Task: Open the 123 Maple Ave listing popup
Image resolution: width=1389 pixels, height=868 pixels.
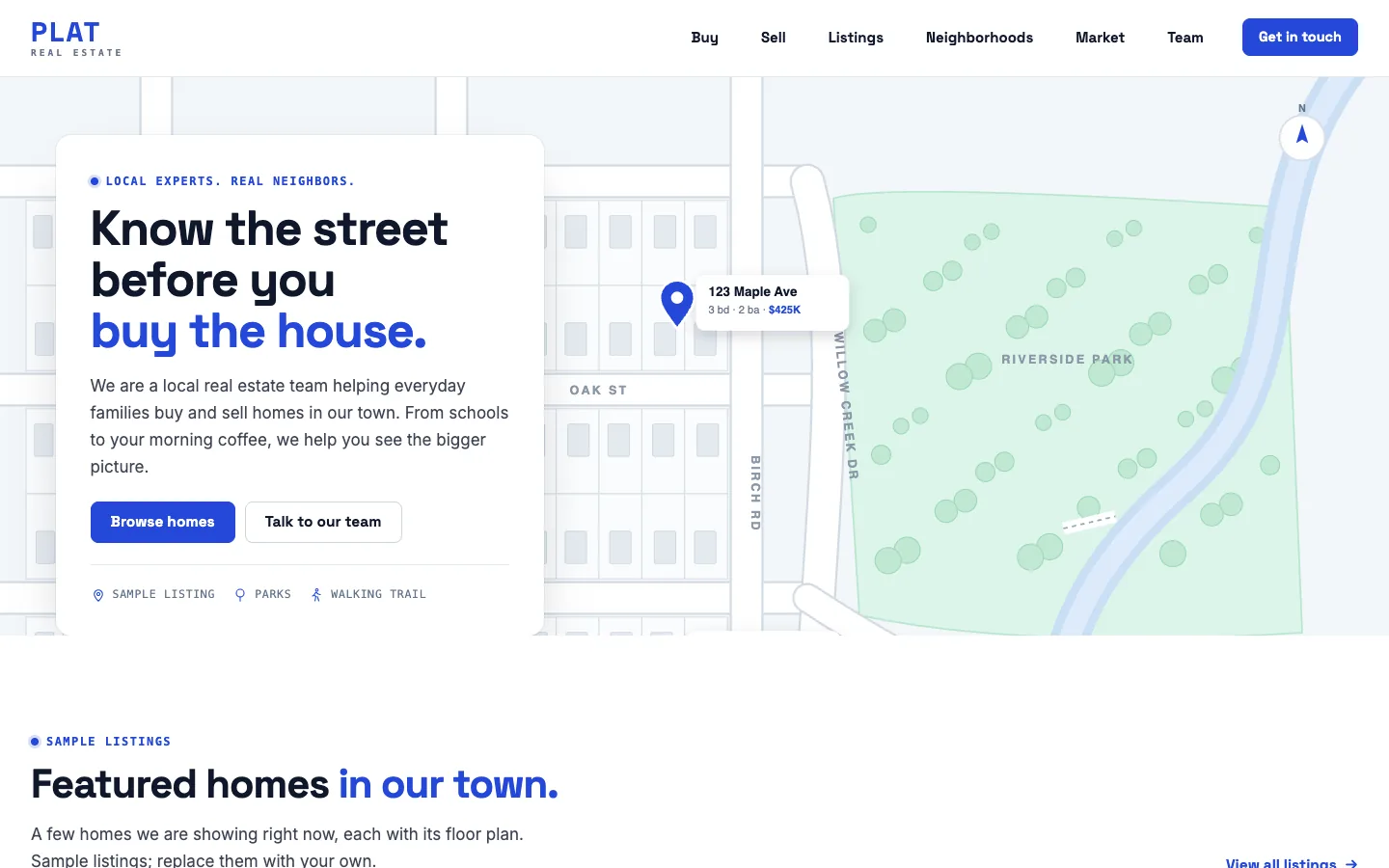Action: 772,302
